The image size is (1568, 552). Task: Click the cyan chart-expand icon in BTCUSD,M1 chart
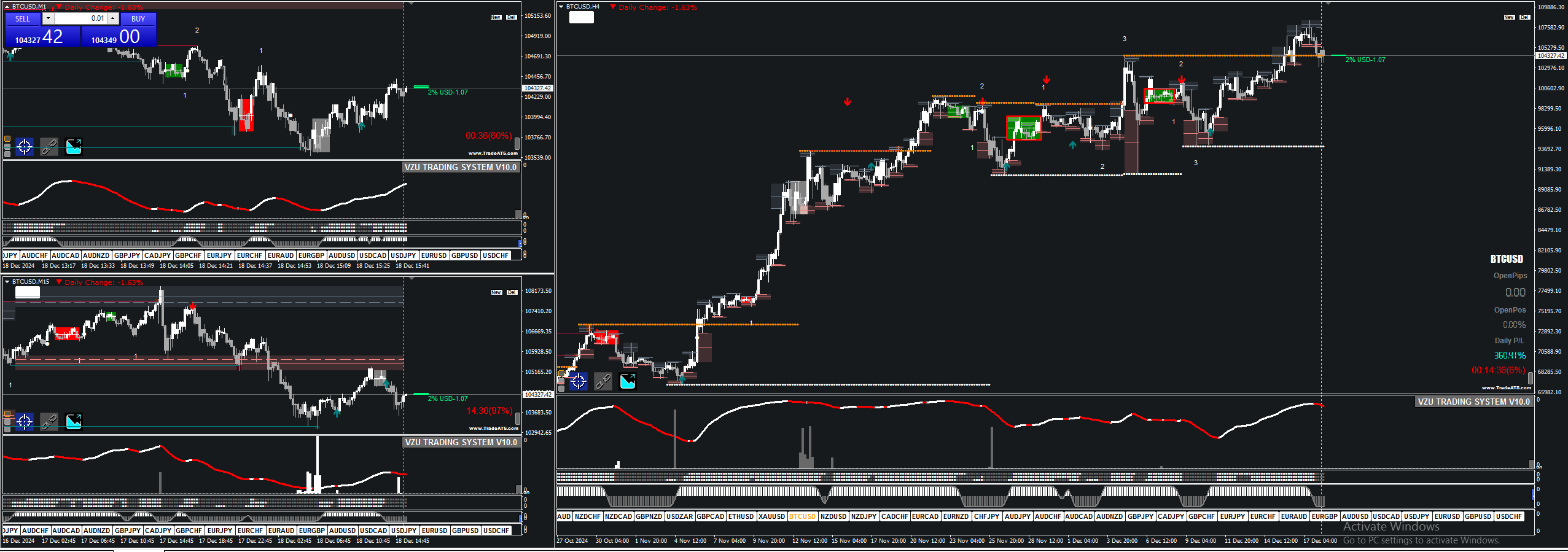coord(74,146)
